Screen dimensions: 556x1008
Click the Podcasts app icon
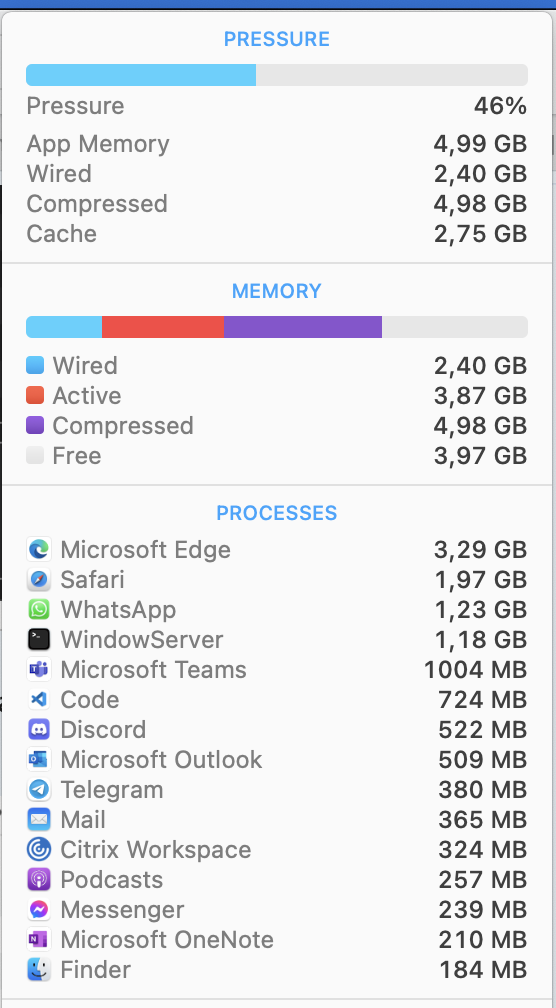point(39,879)
